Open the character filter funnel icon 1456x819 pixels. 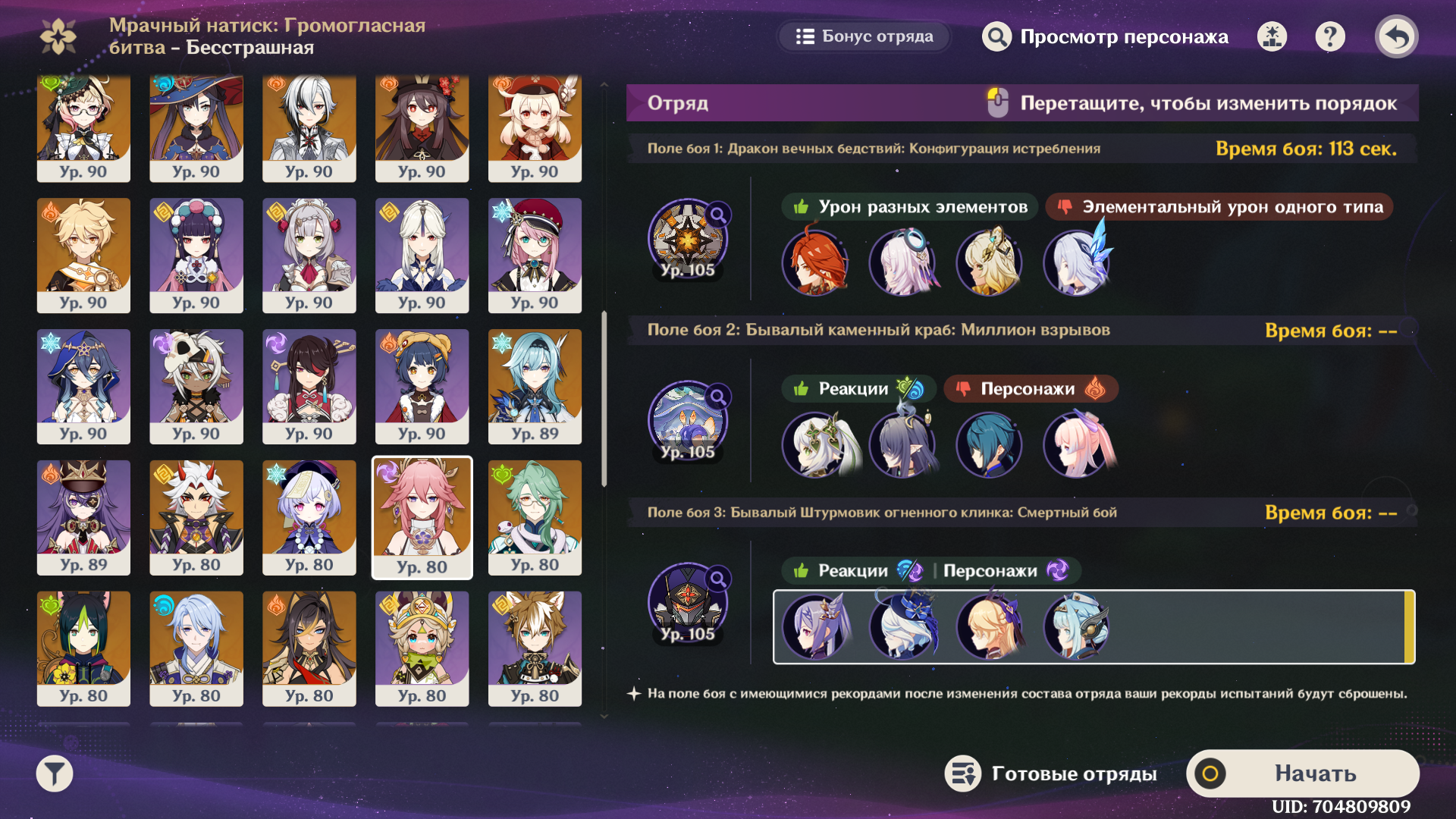coord(55,773)
